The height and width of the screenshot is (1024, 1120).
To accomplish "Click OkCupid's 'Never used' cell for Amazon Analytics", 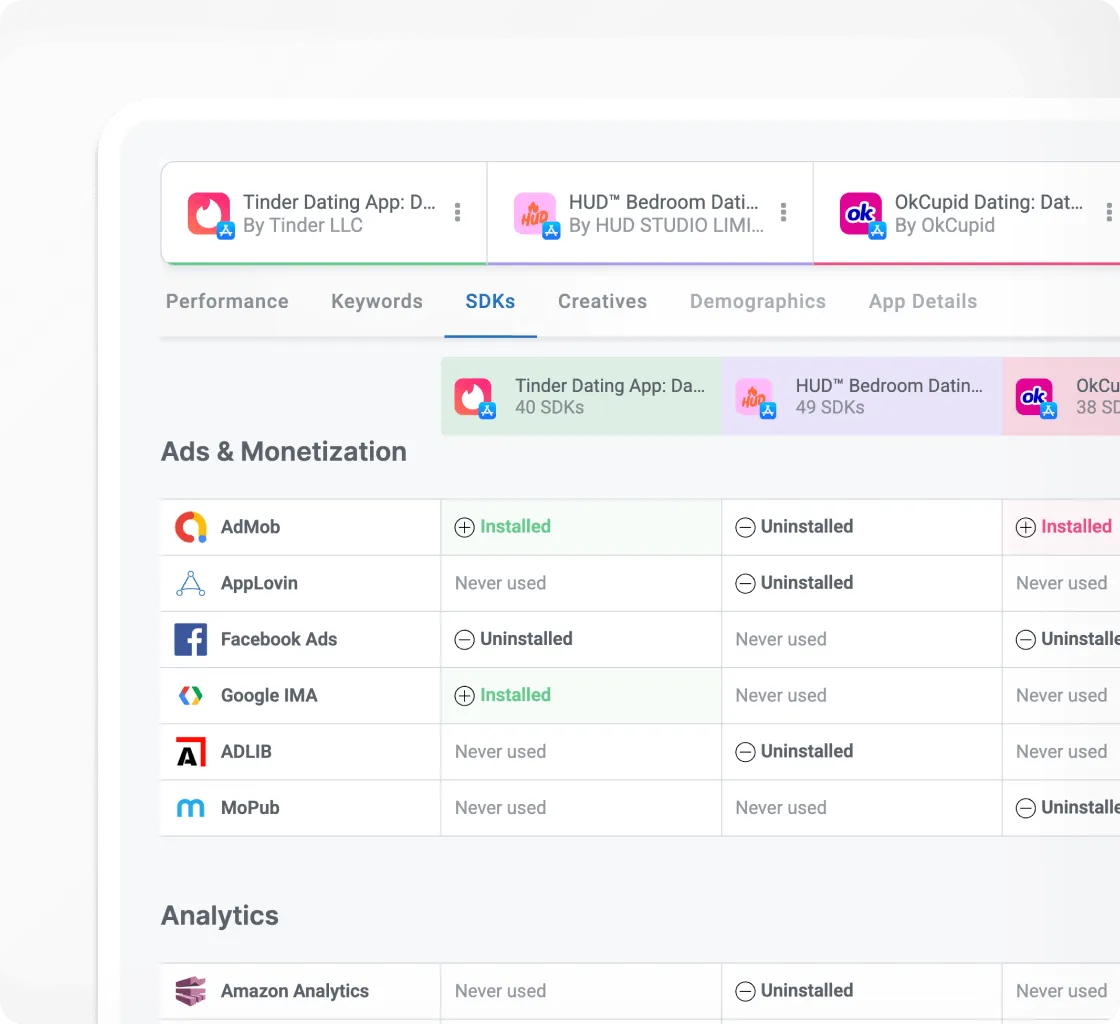I will pyautogui.click(x=1061, y=991).
